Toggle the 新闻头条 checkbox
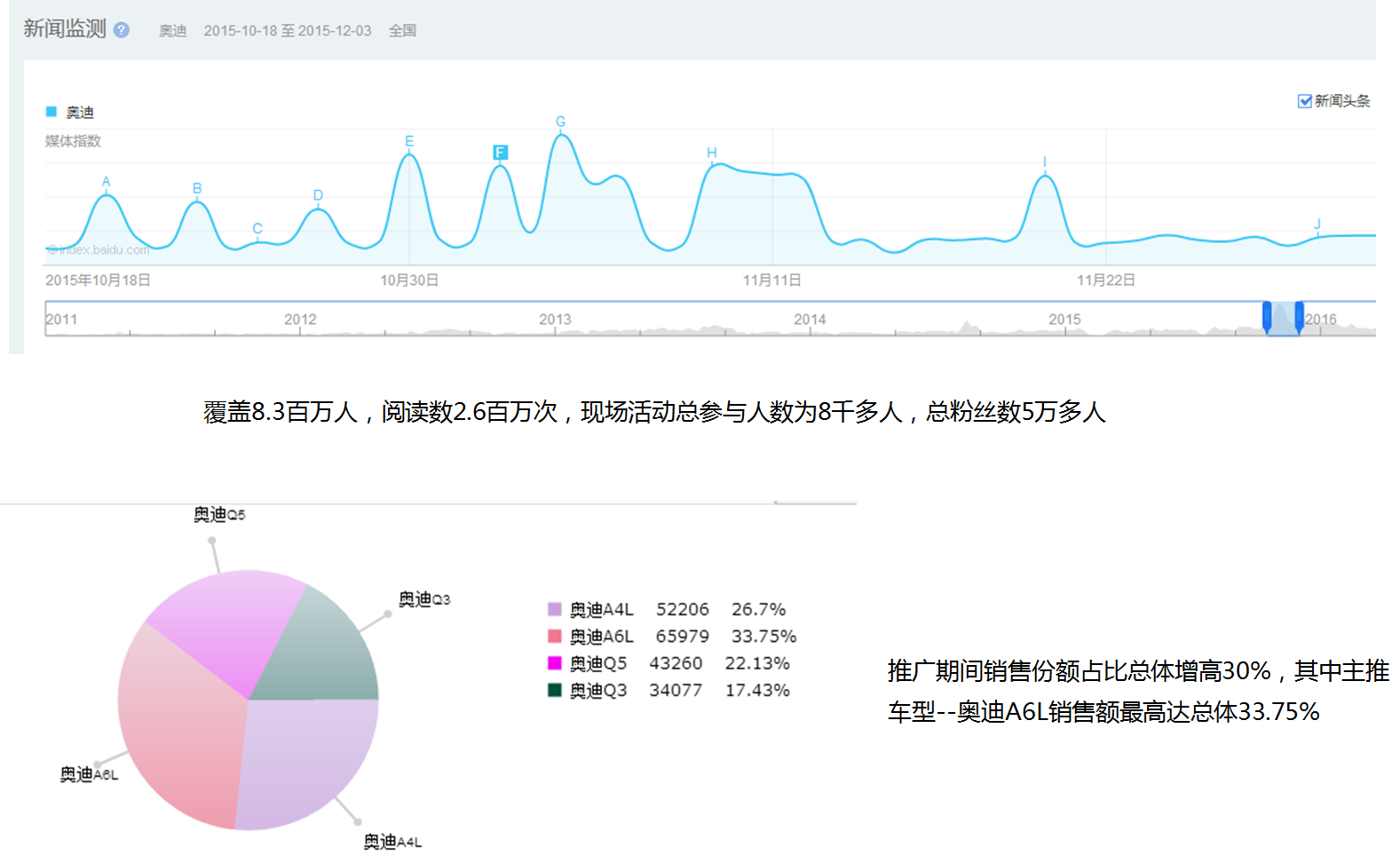Screen dimensions: 1400x855 (x=1304, y=101)
